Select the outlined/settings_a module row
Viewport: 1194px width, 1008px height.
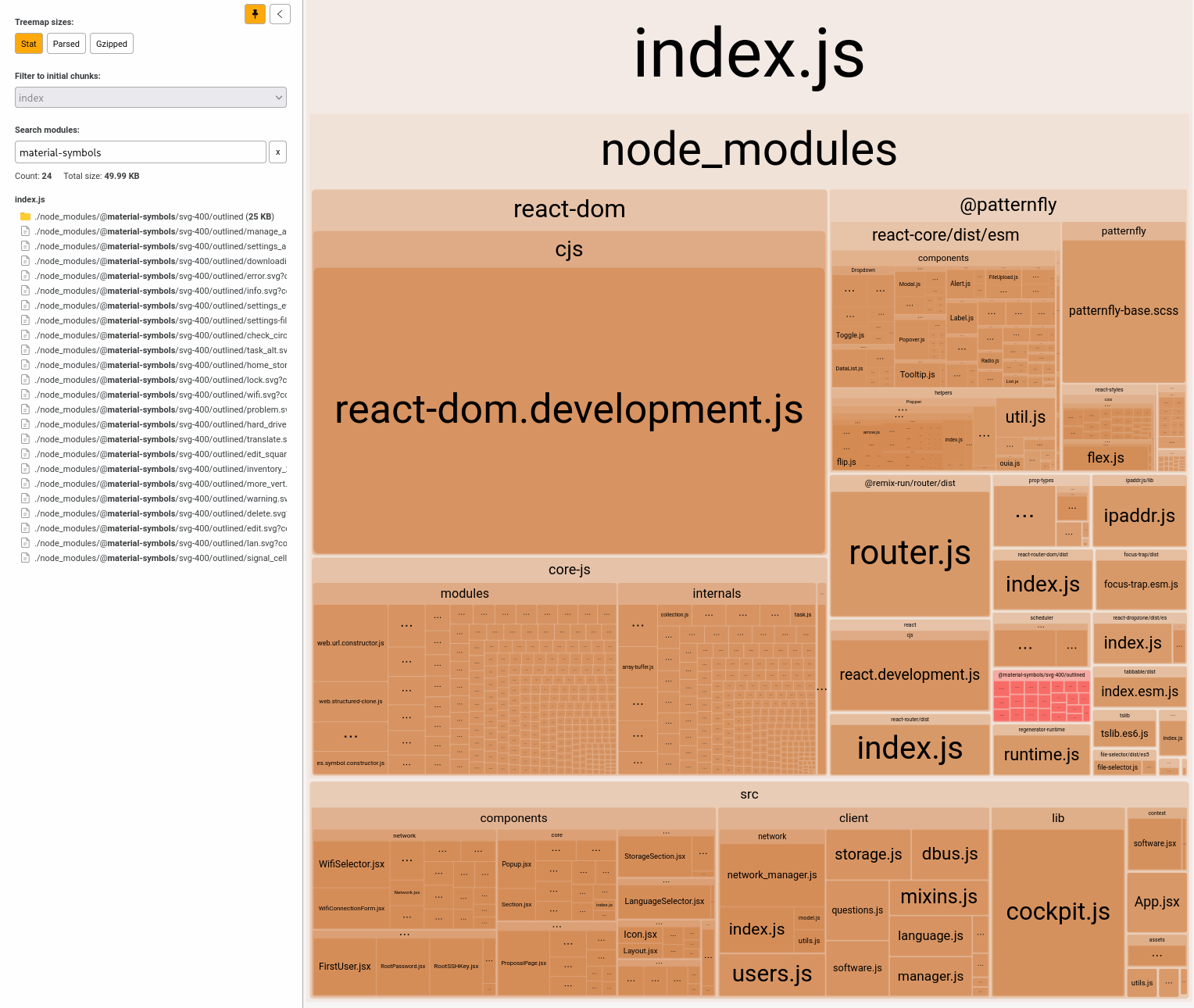pyautogui.click(x=154, y=246)
